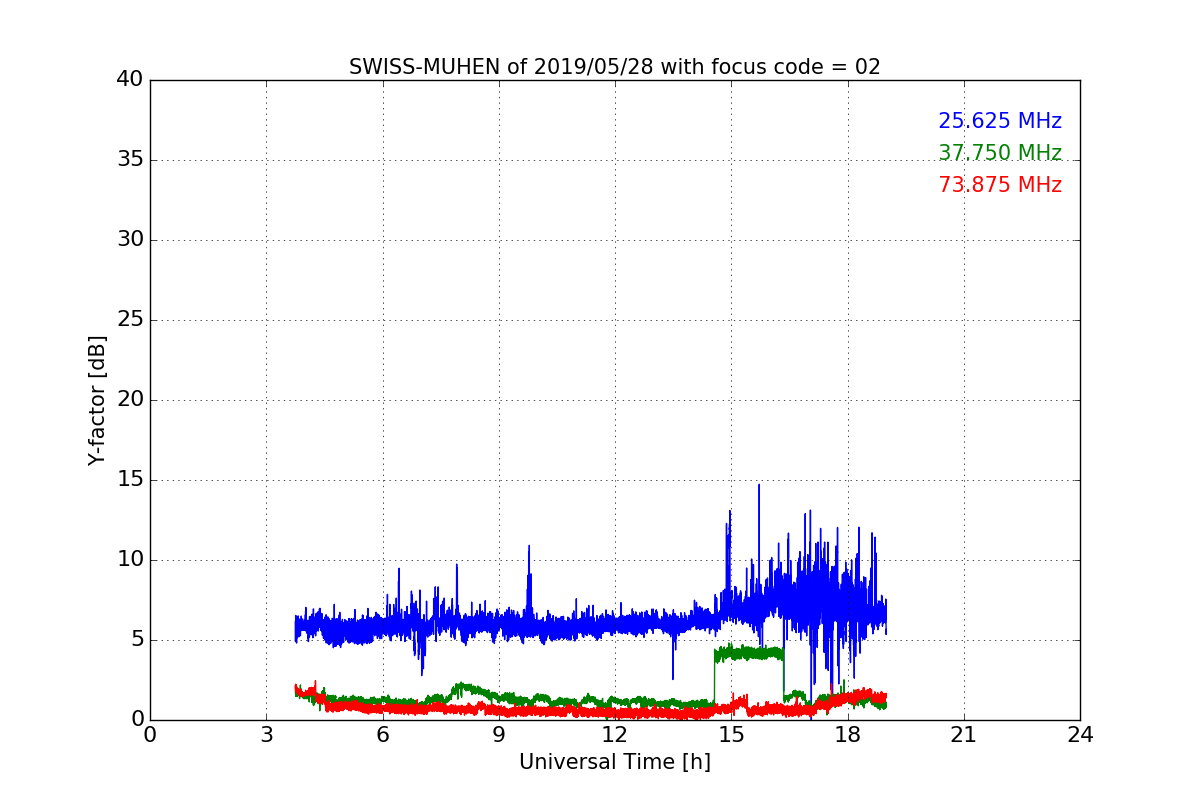Image resolution: width=1200 pixels, height=800 pixels.
Task: Click the Universal Time [h] axis label
Action: 614,762
